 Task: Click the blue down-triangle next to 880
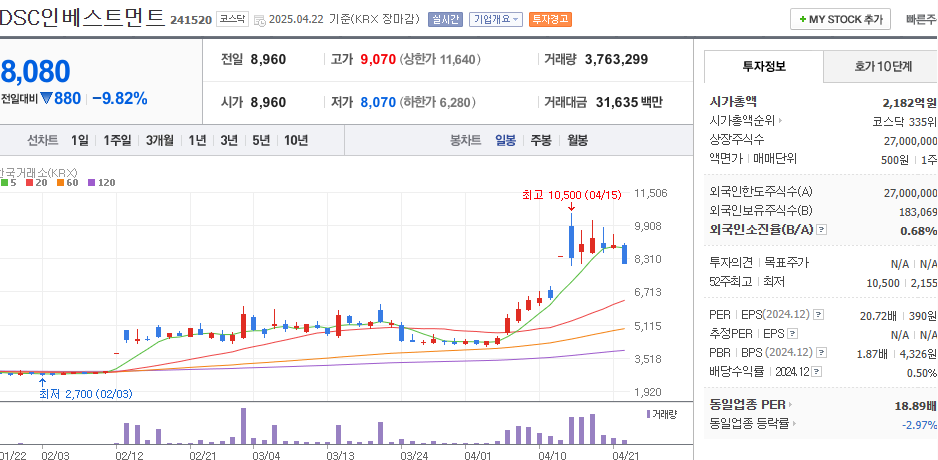point(46,99)
